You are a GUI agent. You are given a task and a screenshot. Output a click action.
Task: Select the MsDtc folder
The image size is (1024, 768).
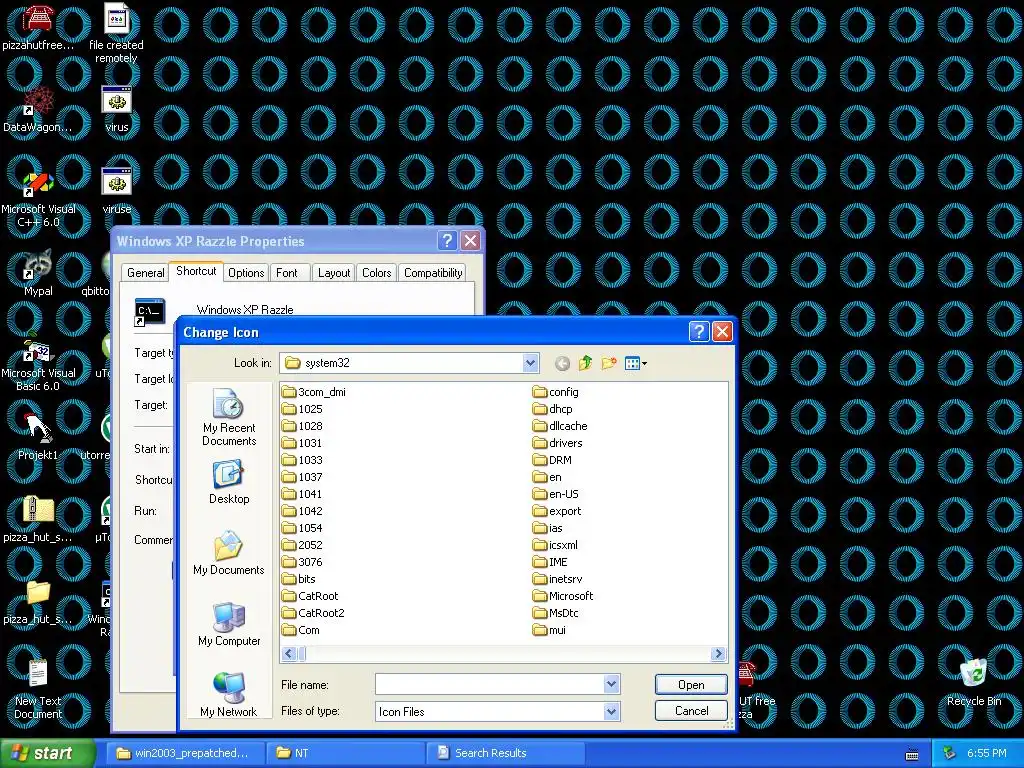click(556, 613)
